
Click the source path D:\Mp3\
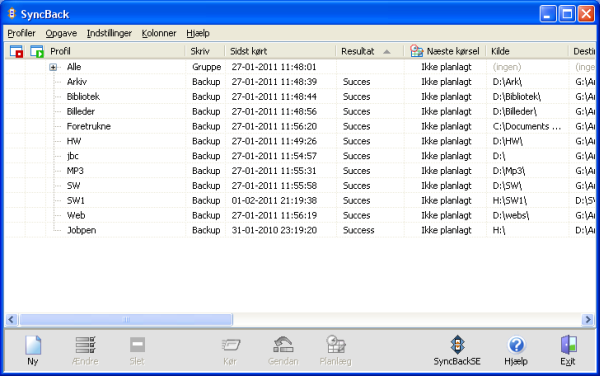(509, 171)
